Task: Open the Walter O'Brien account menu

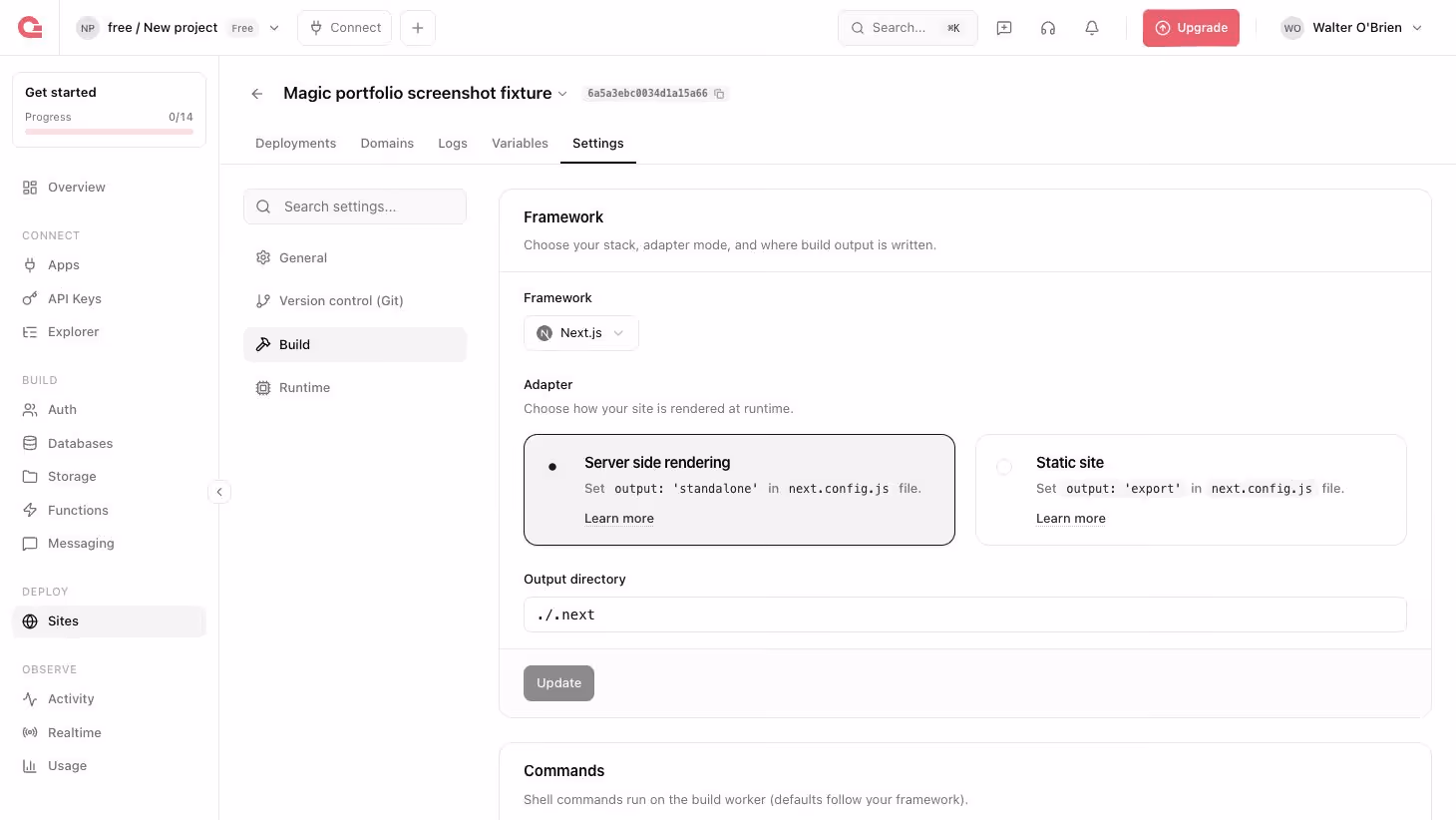Action: point(1352,28)
